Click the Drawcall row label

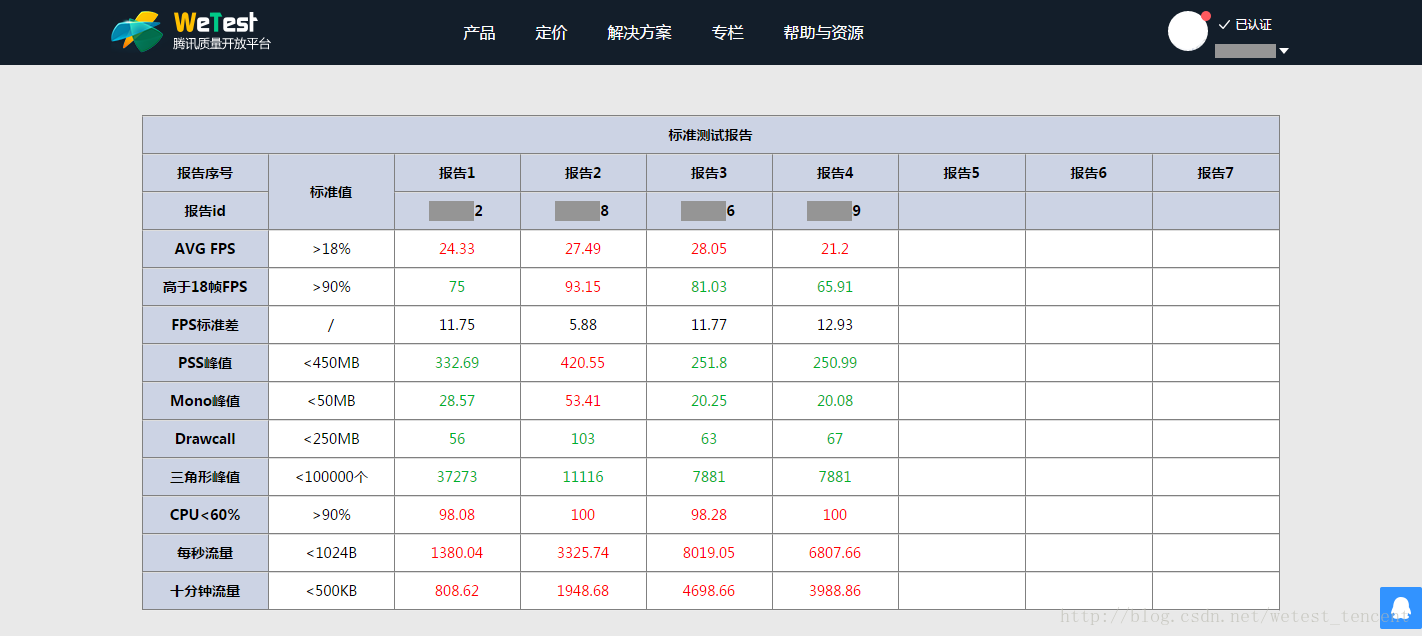[205, 439]
